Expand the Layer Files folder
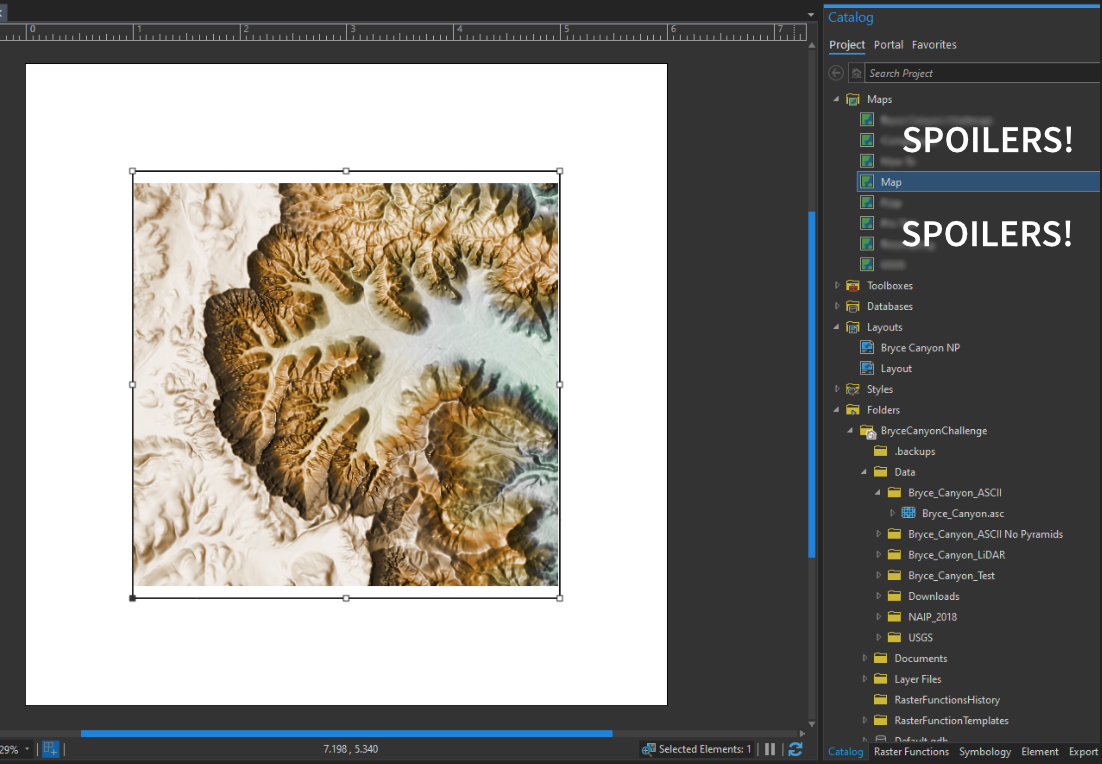This screenshot has height=764, width=1102. pos(864,679)
